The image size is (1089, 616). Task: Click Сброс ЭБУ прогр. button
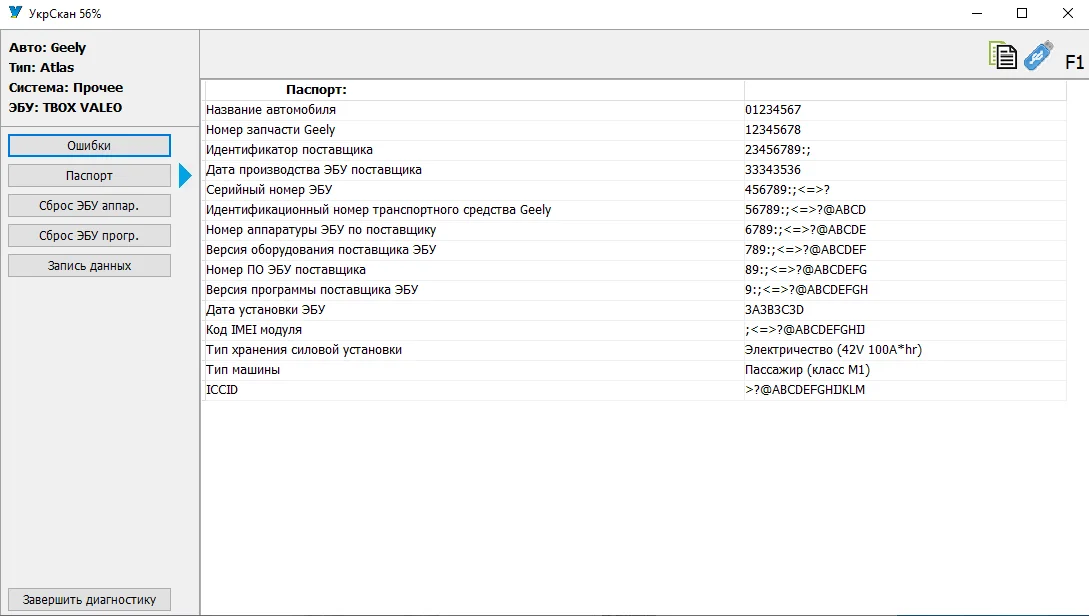click(x=89, y=235)
